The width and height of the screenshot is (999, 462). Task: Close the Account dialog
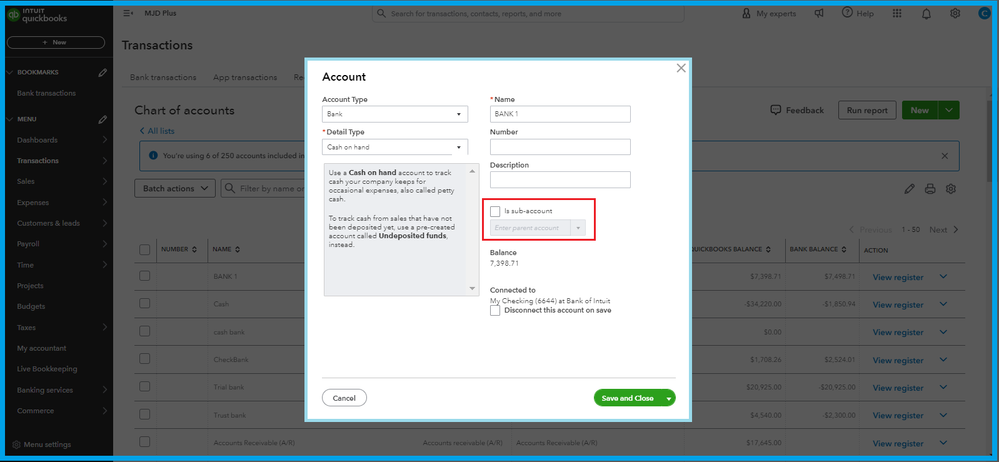pos(681,68)
